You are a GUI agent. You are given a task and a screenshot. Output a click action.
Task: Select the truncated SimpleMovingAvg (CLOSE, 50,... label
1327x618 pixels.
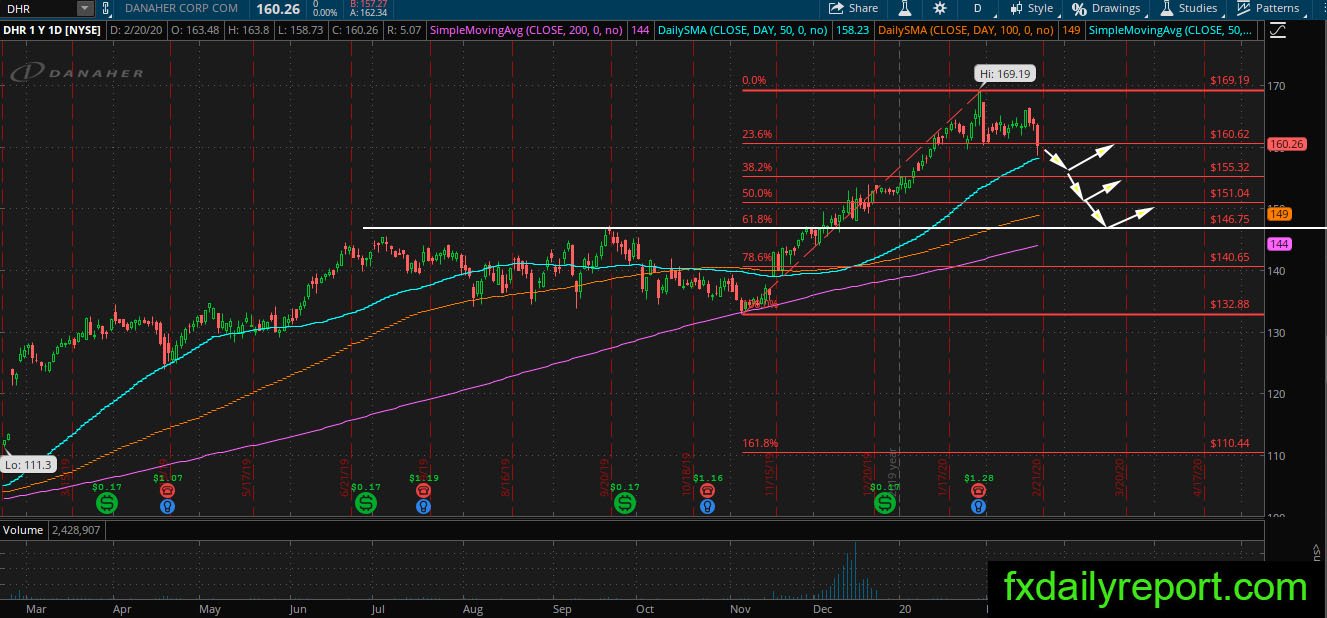1171,31
